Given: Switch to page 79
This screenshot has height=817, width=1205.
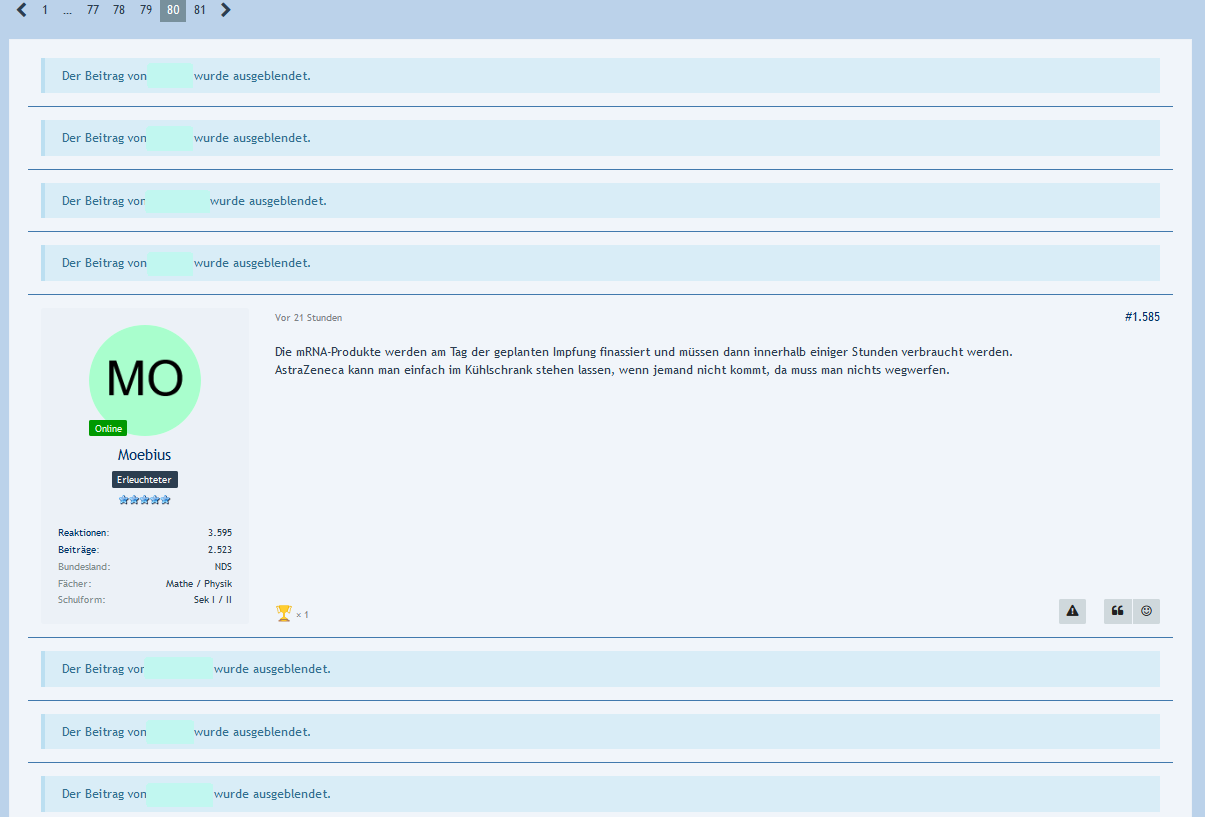Looking at the screenshot, I should coord(146,10).
